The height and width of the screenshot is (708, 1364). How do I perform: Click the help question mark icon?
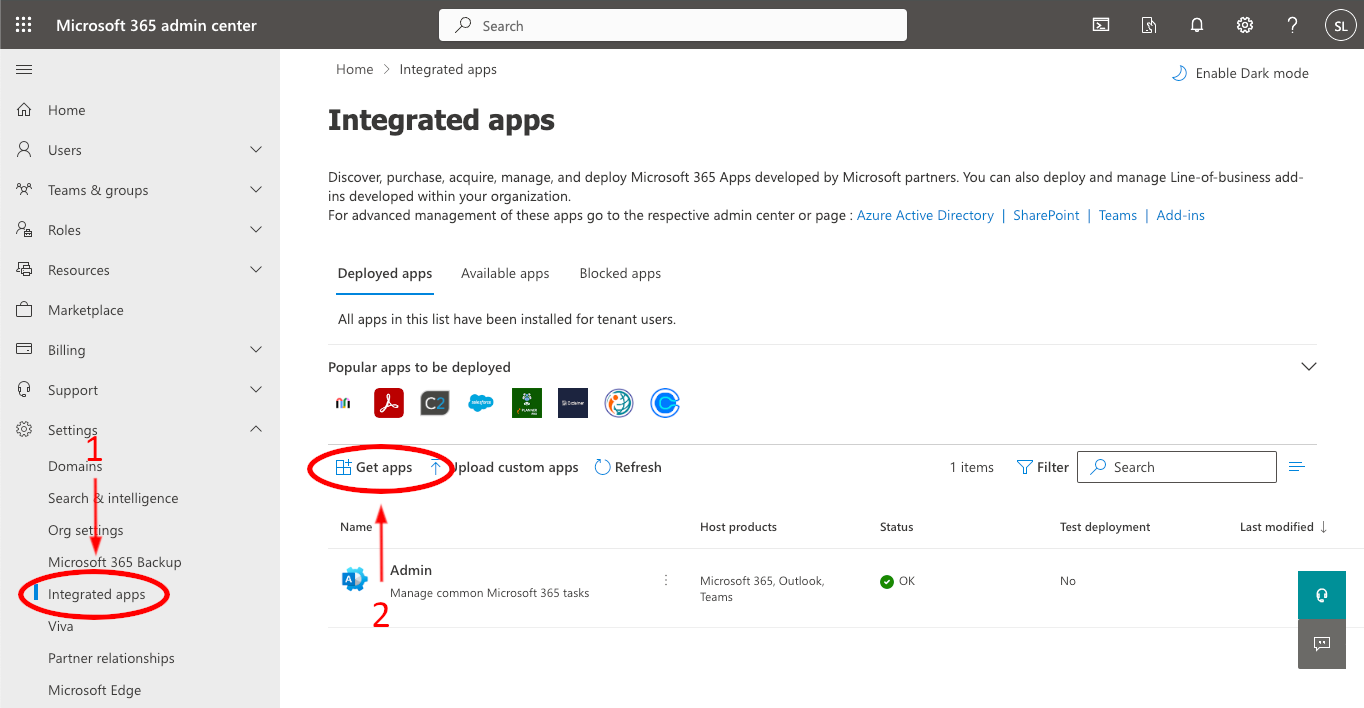[x=1292, y=25]
